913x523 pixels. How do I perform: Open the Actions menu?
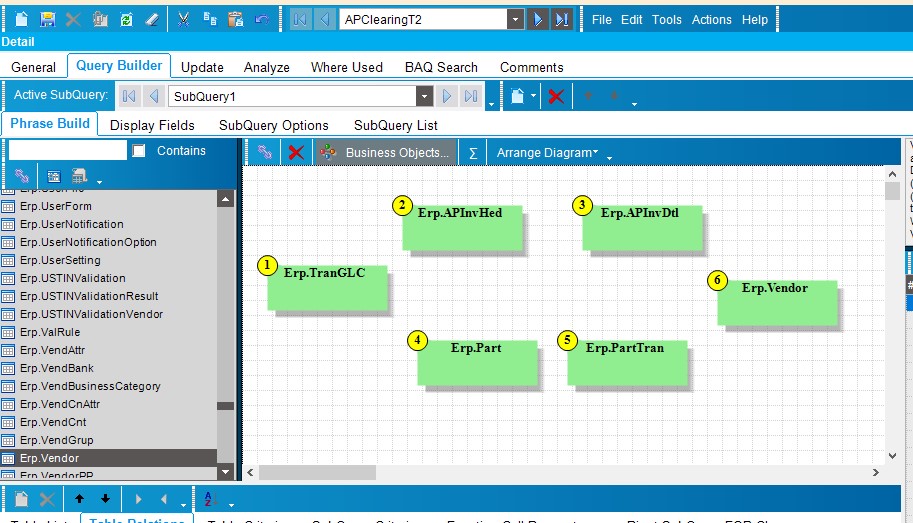click(x=712, y=20)
